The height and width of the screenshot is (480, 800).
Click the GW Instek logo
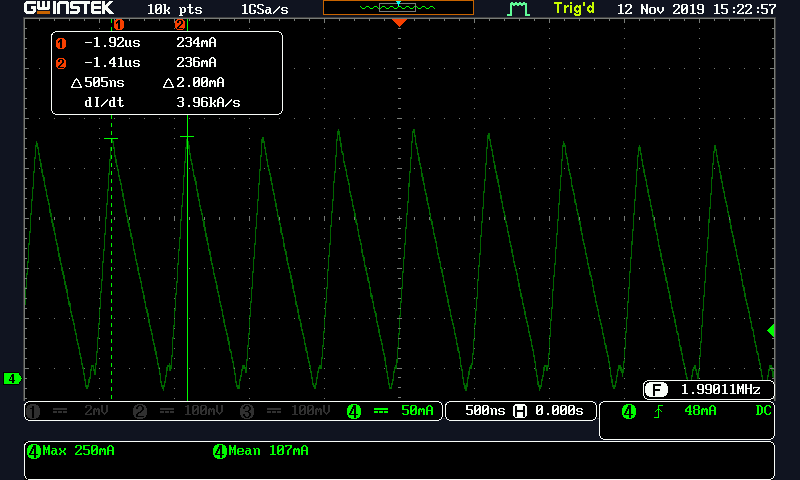[69, 8]
